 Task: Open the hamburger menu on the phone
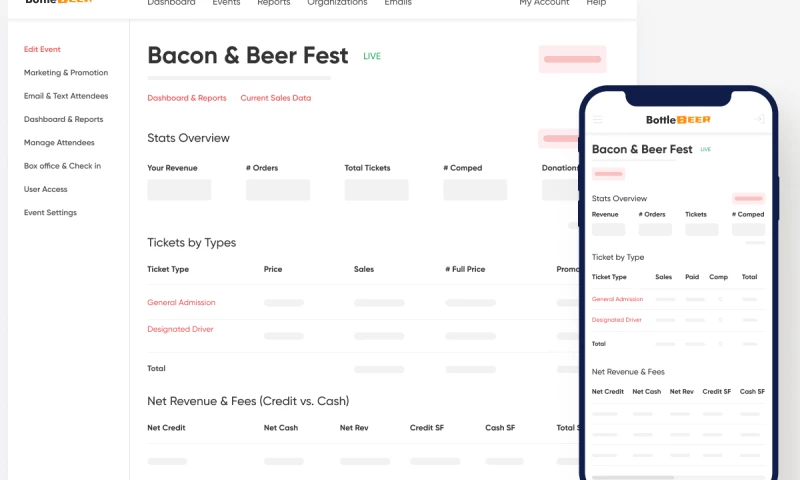pyautogui.click(x=598, y=120)
